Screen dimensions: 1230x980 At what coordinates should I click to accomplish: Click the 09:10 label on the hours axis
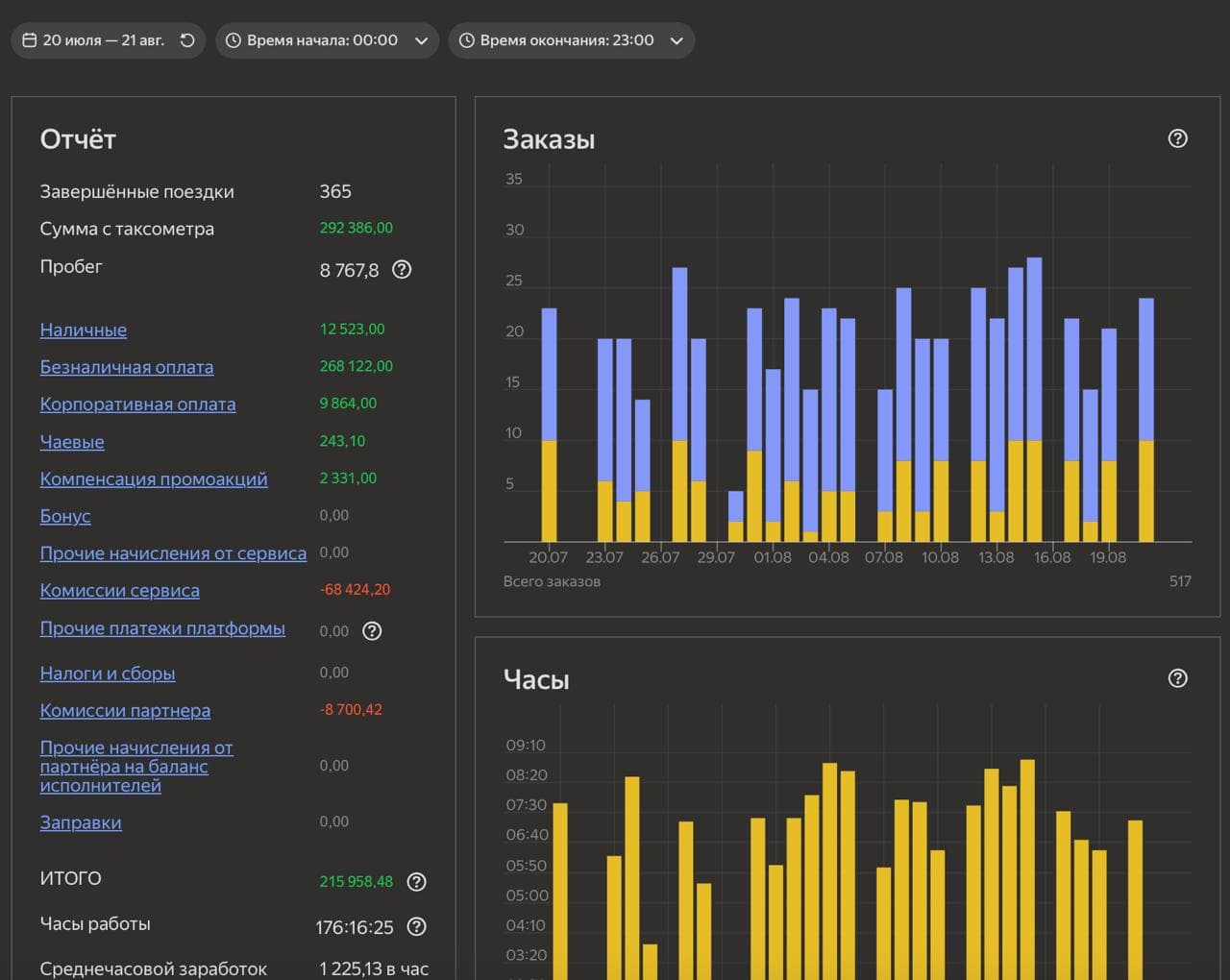tap(526, 746)
